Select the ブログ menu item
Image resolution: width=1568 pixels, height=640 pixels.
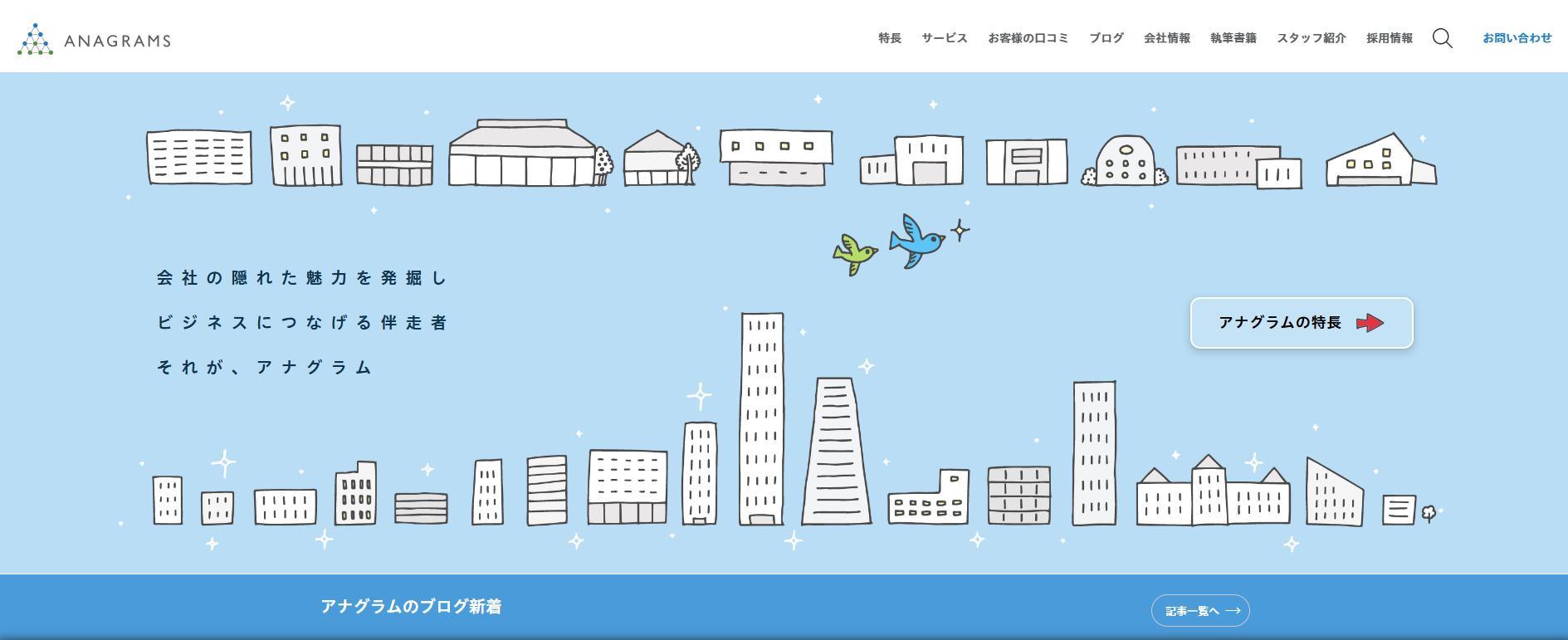coord(1106,38)
